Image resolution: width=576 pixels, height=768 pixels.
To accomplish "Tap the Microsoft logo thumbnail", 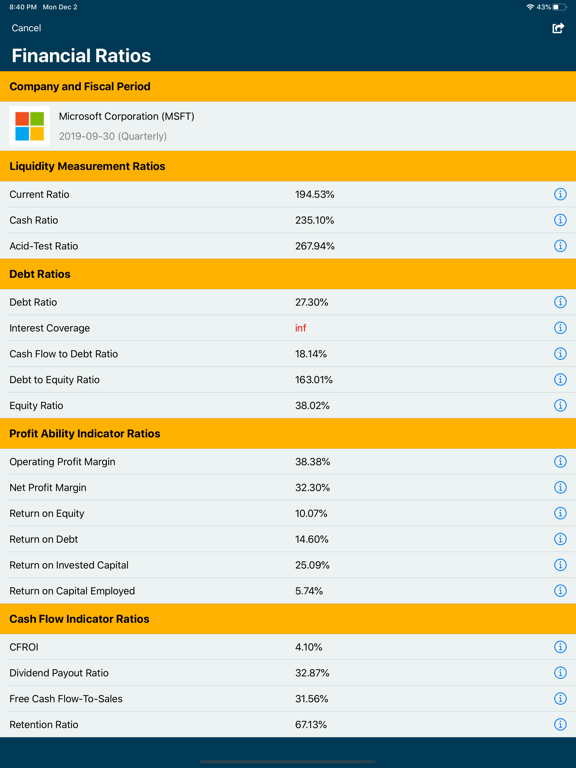I will (x=29, y=126).
